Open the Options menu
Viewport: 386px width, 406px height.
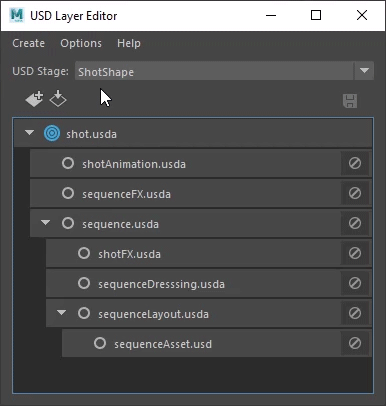81,43
